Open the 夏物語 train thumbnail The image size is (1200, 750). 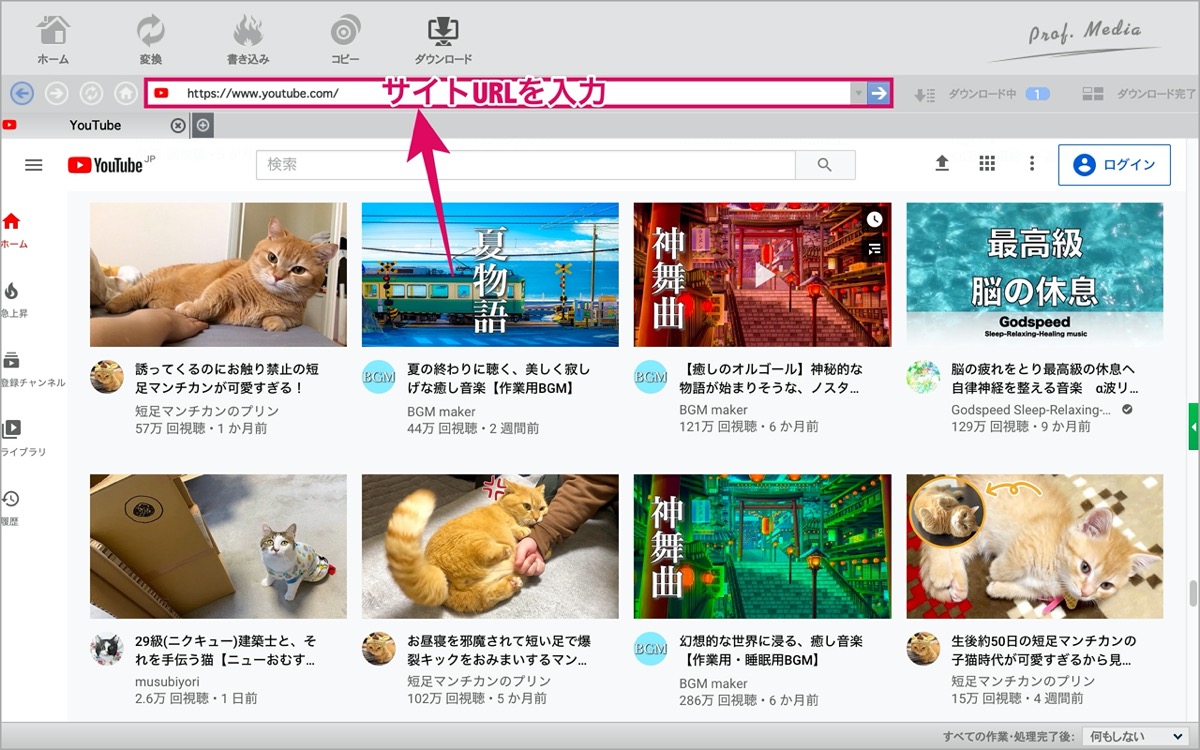point(490,275)
